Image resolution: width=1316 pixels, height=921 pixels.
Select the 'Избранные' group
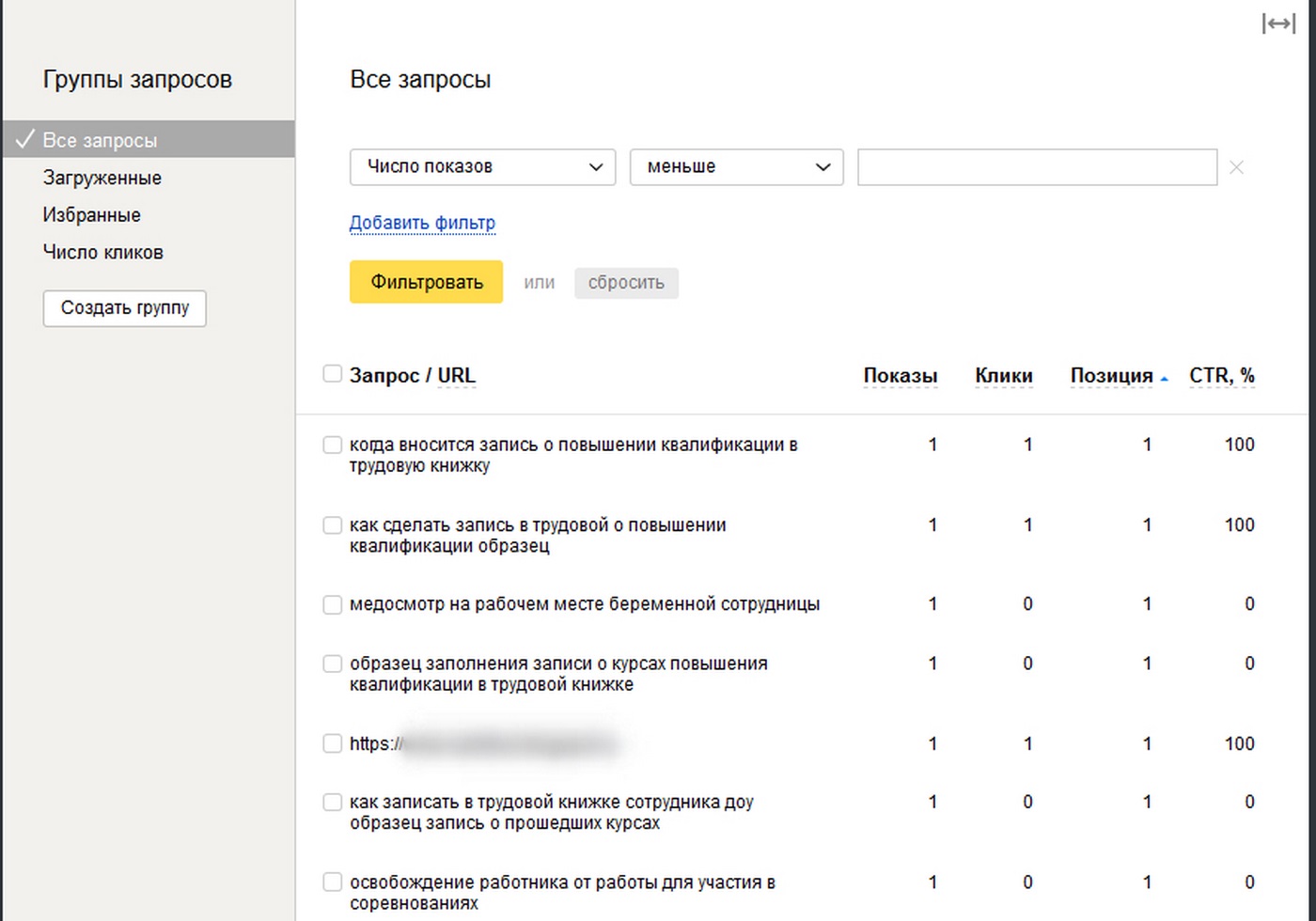pyautogui.click(x=91, y=215)
